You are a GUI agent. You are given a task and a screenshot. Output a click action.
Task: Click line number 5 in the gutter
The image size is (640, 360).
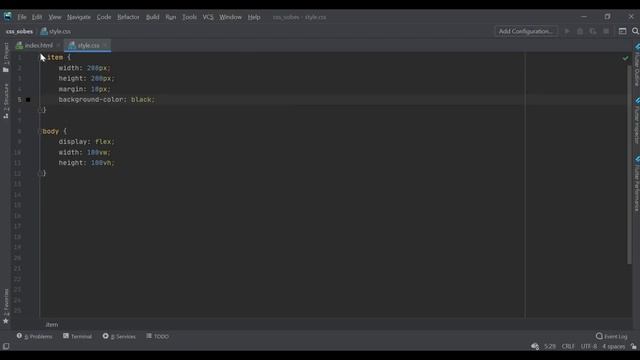(19, 100)
